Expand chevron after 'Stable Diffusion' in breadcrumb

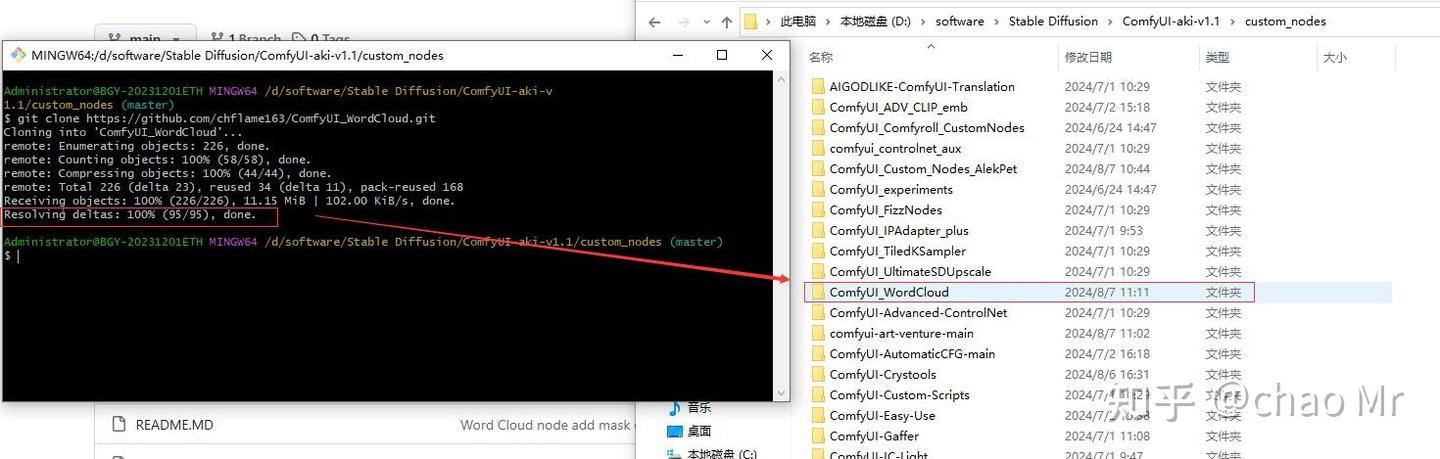pos(1110,21)
